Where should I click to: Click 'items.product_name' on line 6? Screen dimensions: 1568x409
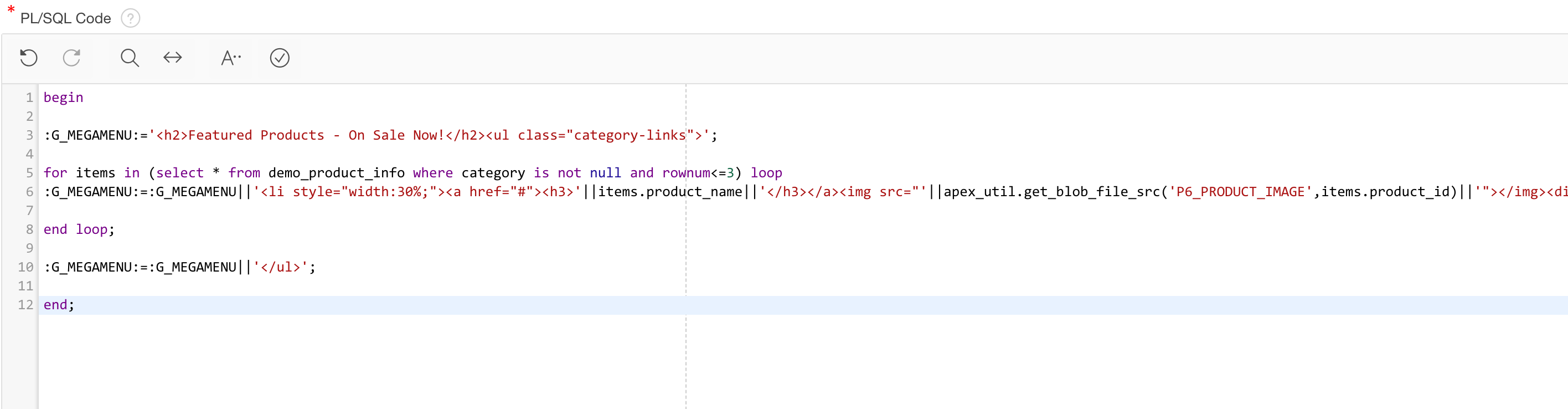click(670, 192)
